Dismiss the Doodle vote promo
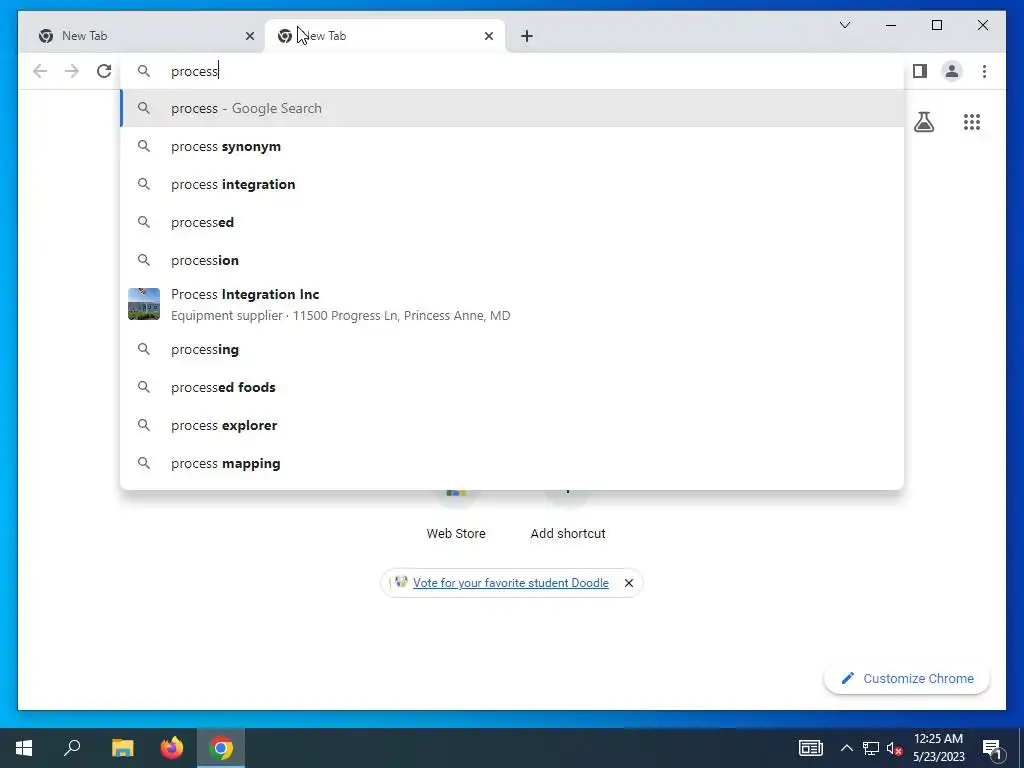Screen dimensions: 1024x768 628,583
